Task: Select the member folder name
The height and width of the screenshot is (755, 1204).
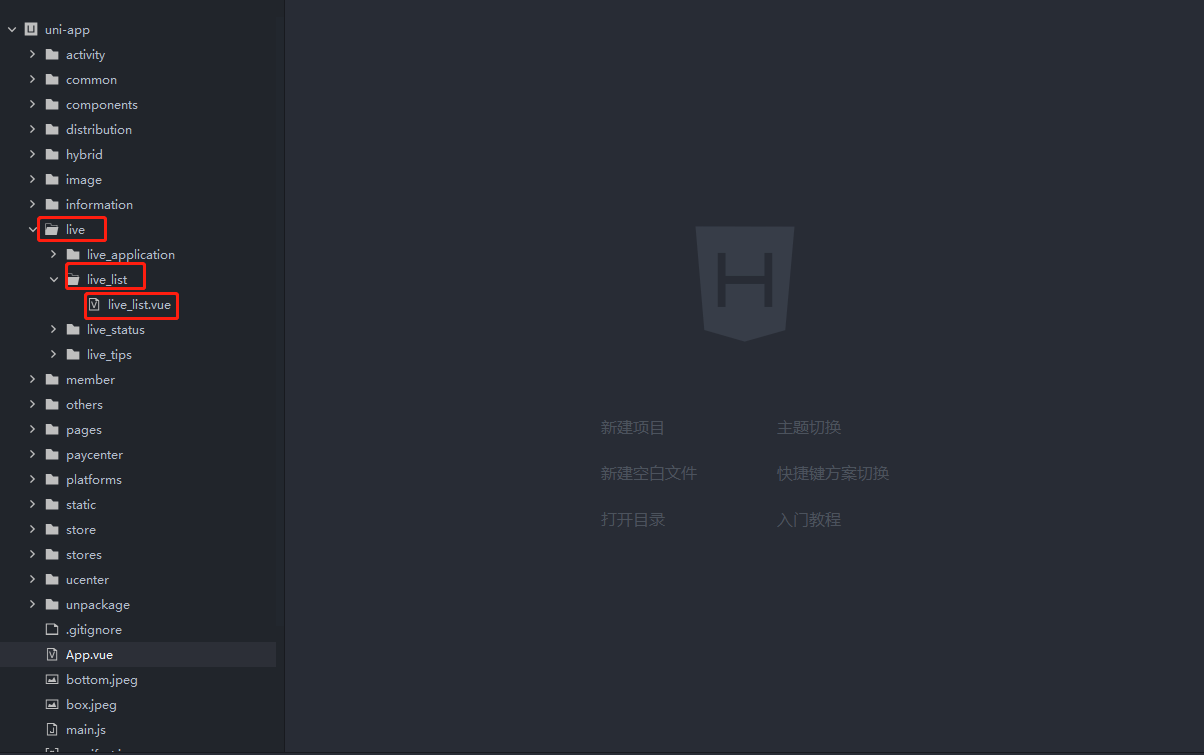Action: 91,380
